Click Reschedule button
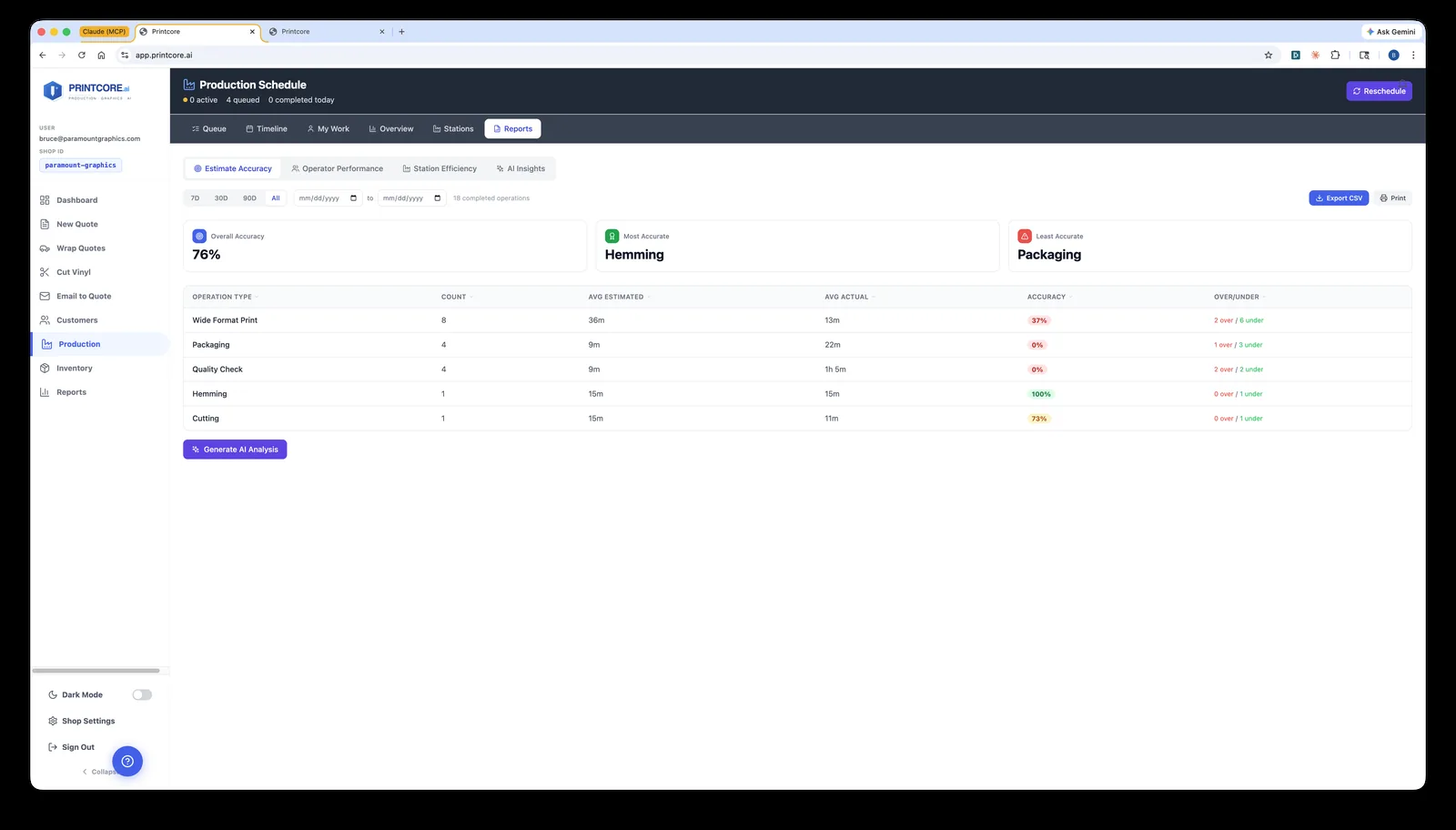This screenshot has height=830, width=1456. [1379, 91]
